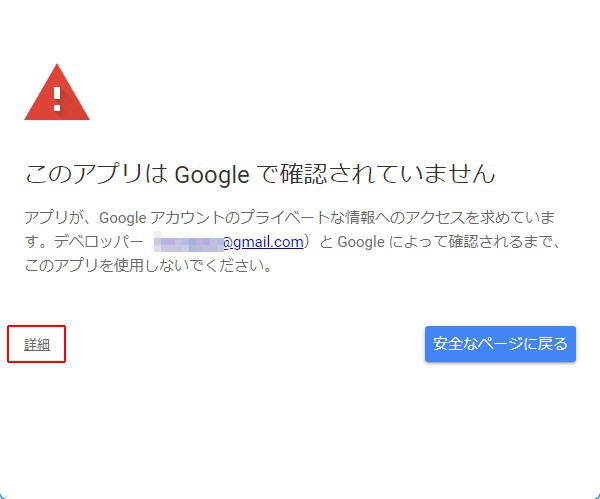Expand advanced options via the 詳細 link
600x499 pixels.
pos(37,345)
